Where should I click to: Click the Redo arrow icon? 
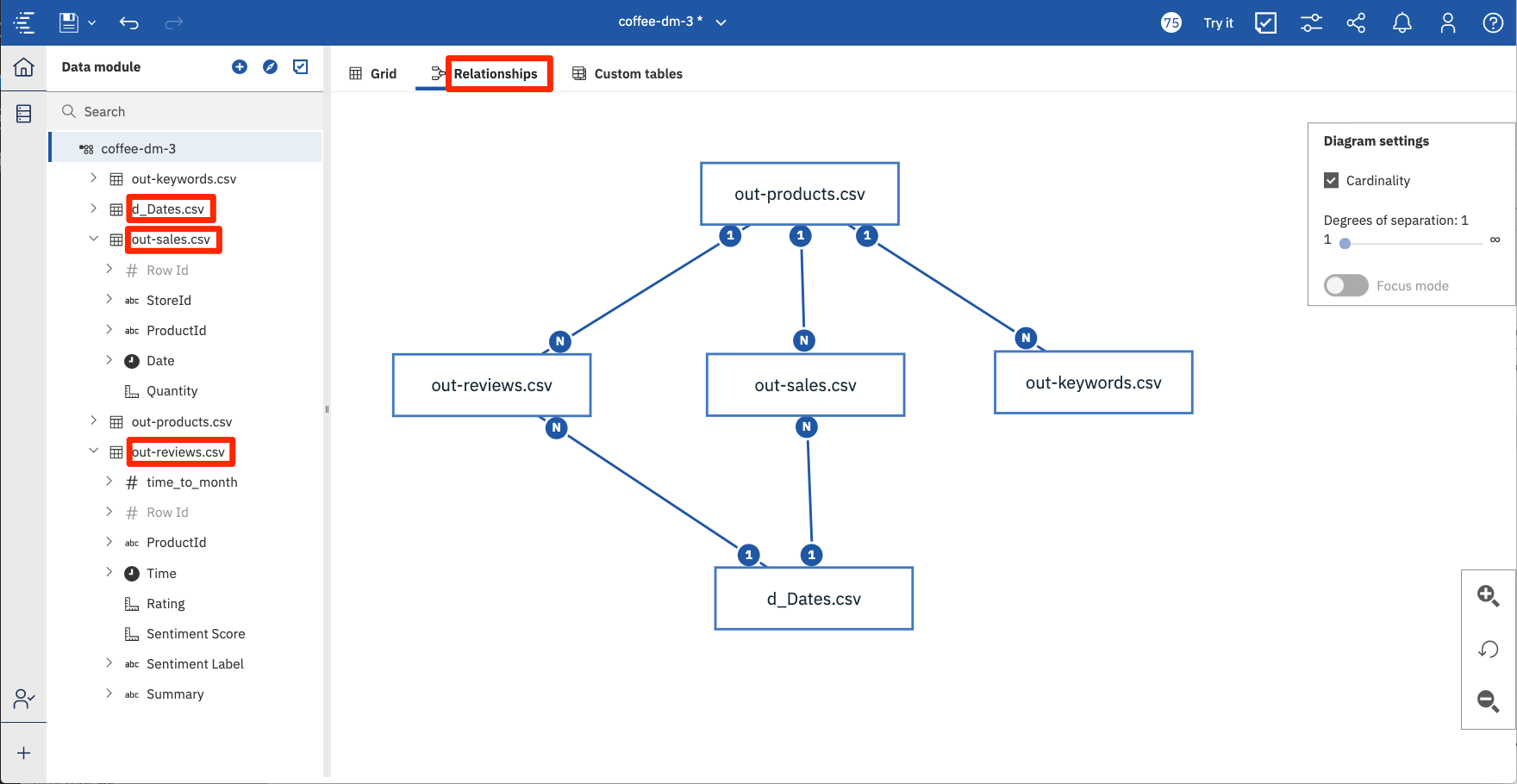click(174, 23)
